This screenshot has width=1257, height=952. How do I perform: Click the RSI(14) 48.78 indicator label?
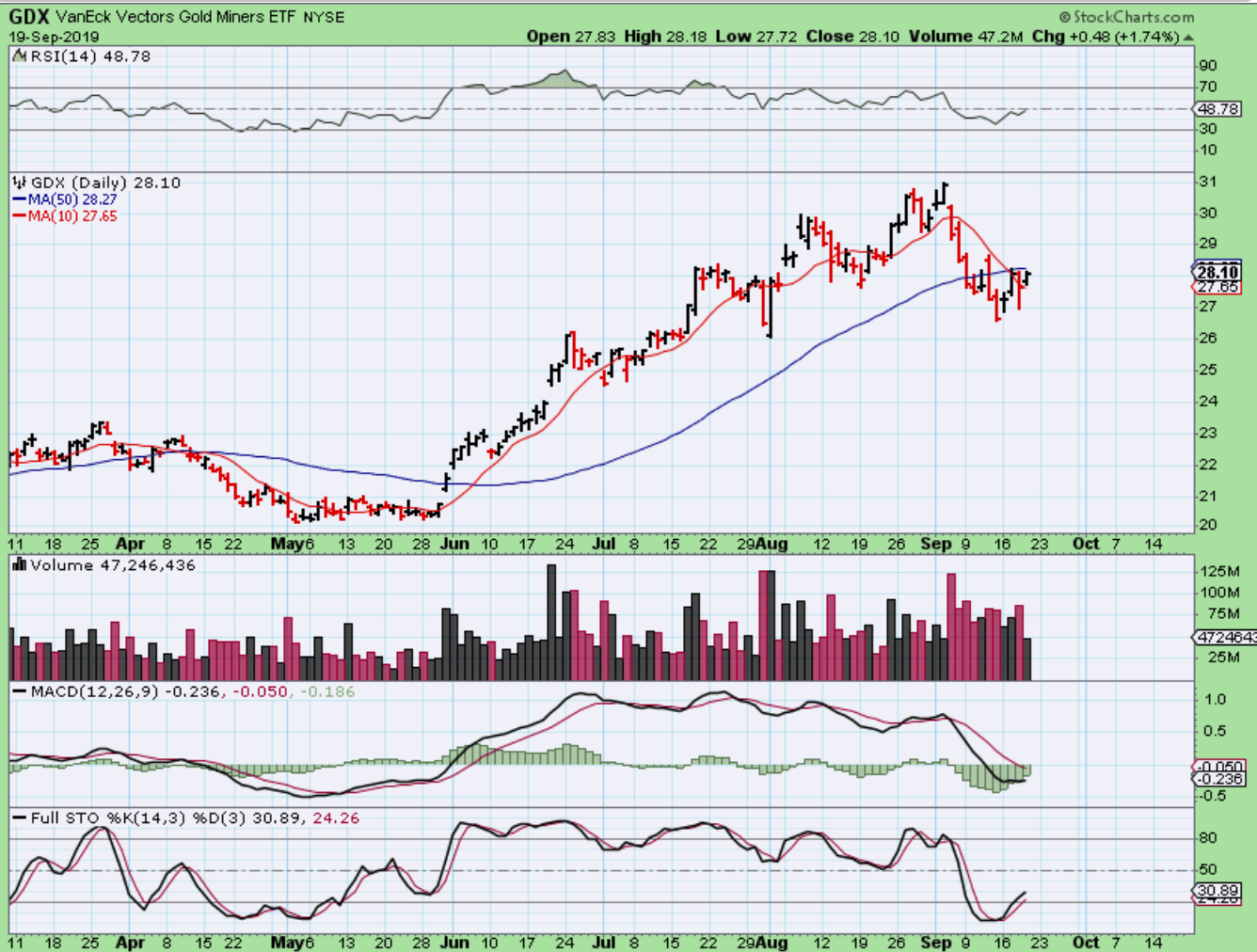pos(90,56)
